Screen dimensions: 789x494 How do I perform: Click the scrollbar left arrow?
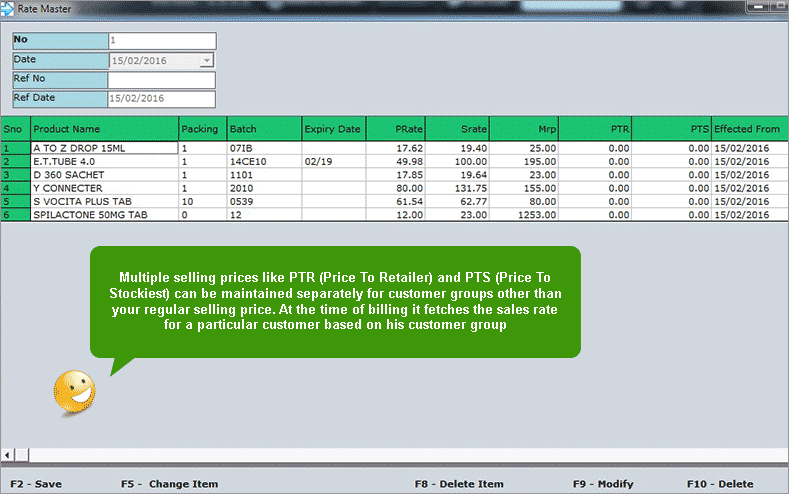(8, 455)
